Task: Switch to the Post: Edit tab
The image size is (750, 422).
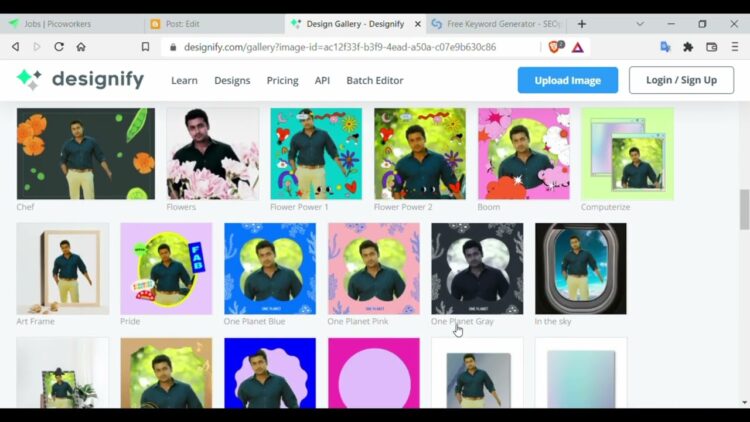Action: pos(214,24)
